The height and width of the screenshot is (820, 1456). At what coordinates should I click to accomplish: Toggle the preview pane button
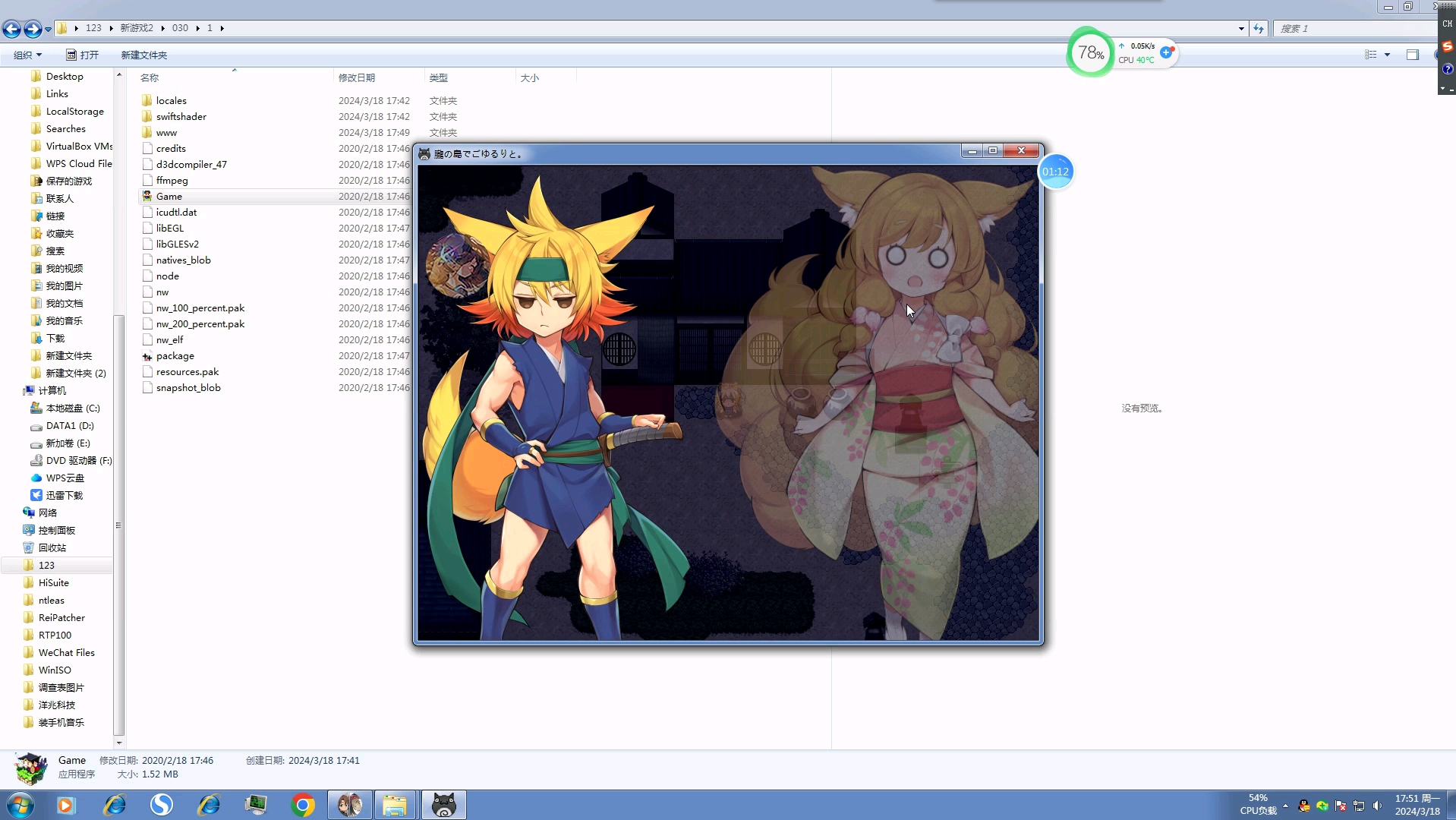[x=1412, y=55]
